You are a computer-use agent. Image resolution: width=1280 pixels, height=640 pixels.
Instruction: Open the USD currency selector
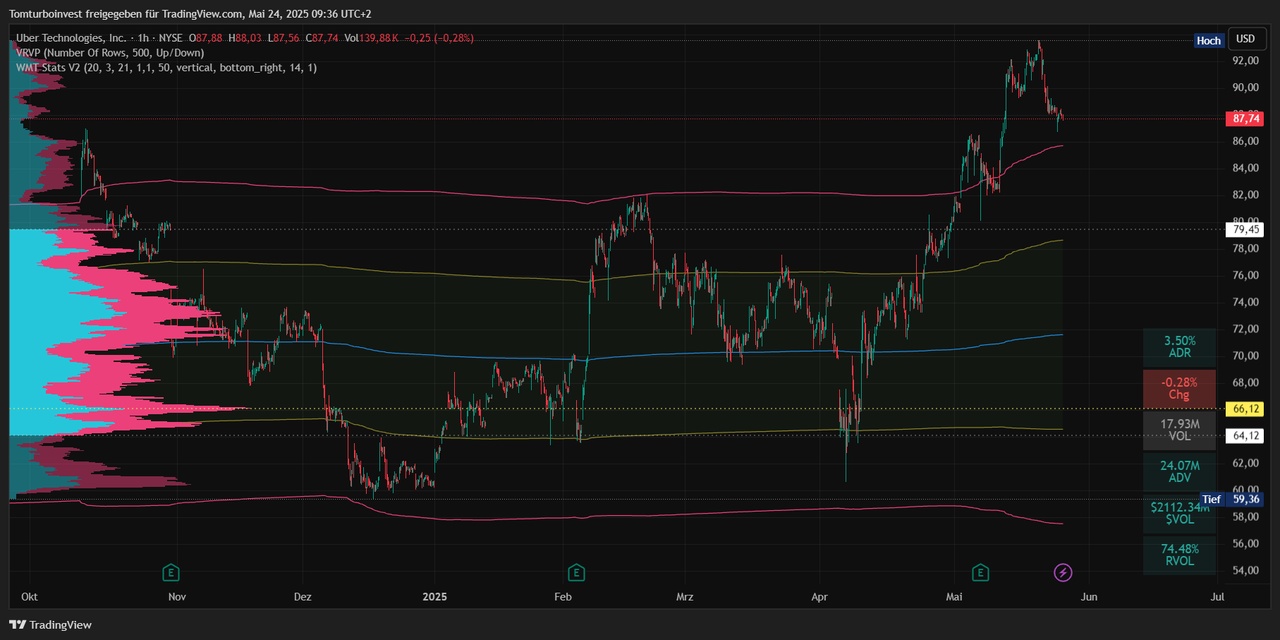click(x=1245, y=39)
